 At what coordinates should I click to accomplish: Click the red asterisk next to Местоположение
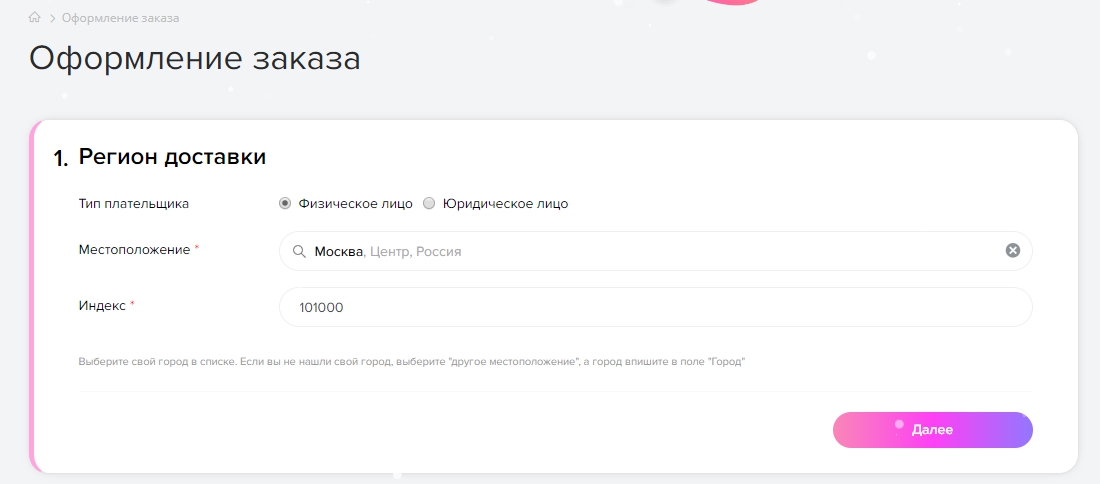coord(197,247)
